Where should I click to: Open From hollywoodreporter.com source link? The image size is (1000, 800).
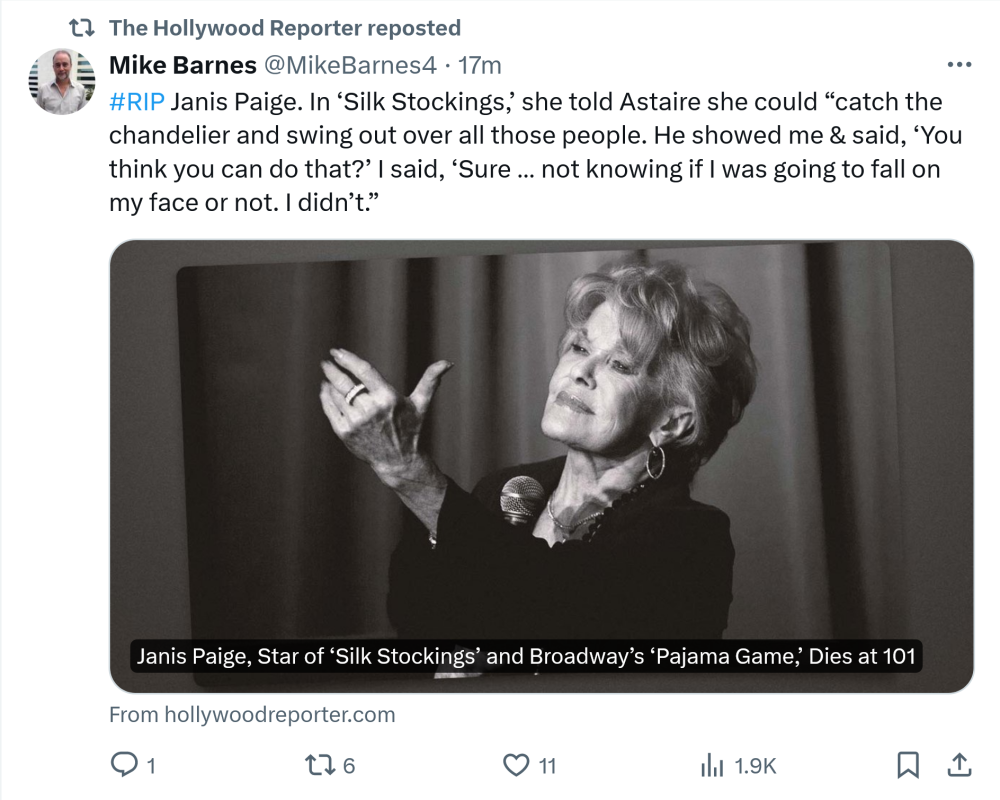tap(252, 715)
